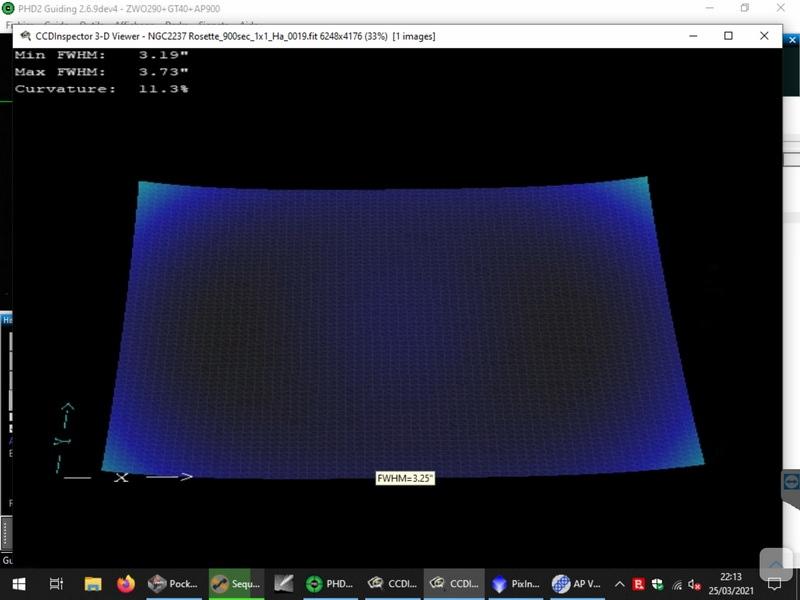800x600 pixels.
Task: Click the CCDInspector 3-D Viewer title text
Action: pyautogui.click(x=235, y=36)
